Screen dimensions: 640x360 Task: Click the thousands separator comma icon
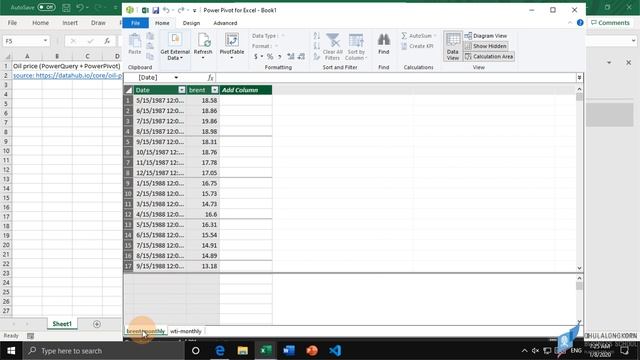[280, 56]
